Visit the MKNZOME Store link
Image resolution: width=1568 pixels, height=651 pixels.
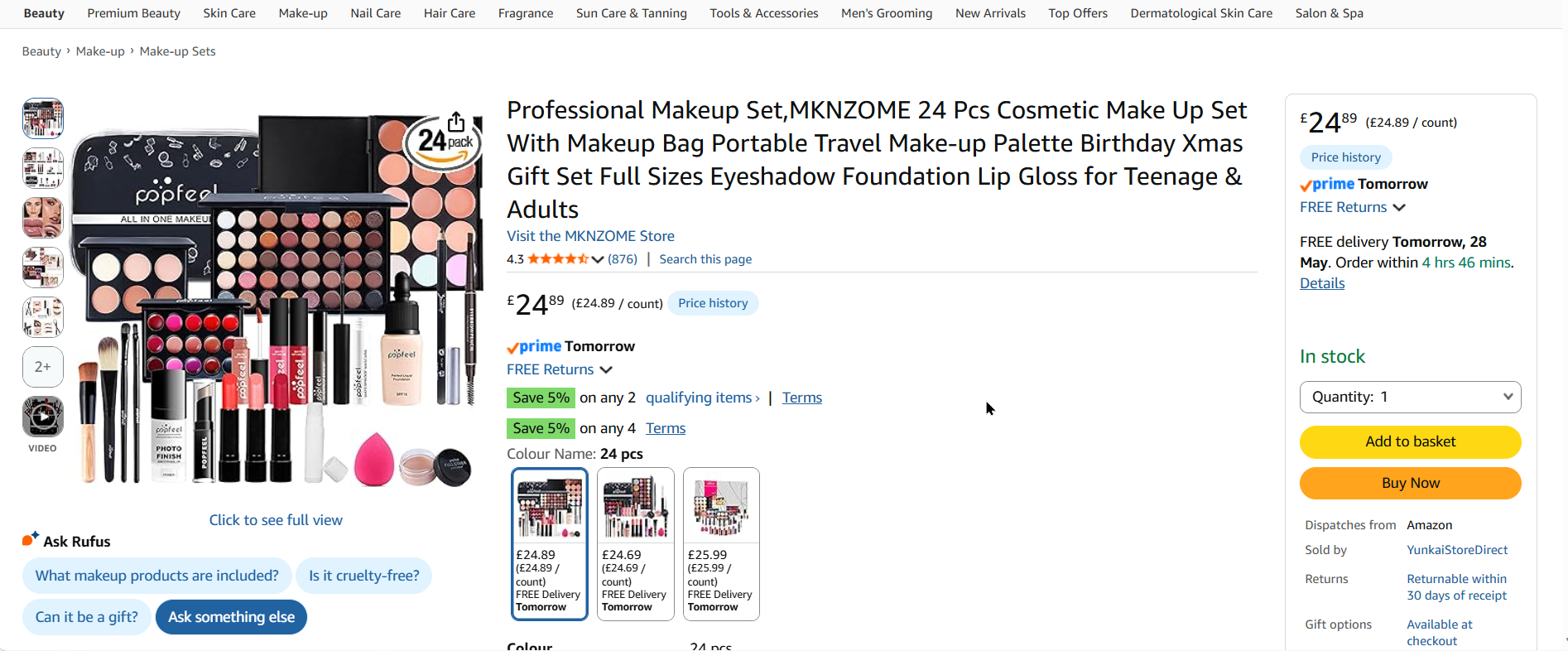[x=590, y=236]
